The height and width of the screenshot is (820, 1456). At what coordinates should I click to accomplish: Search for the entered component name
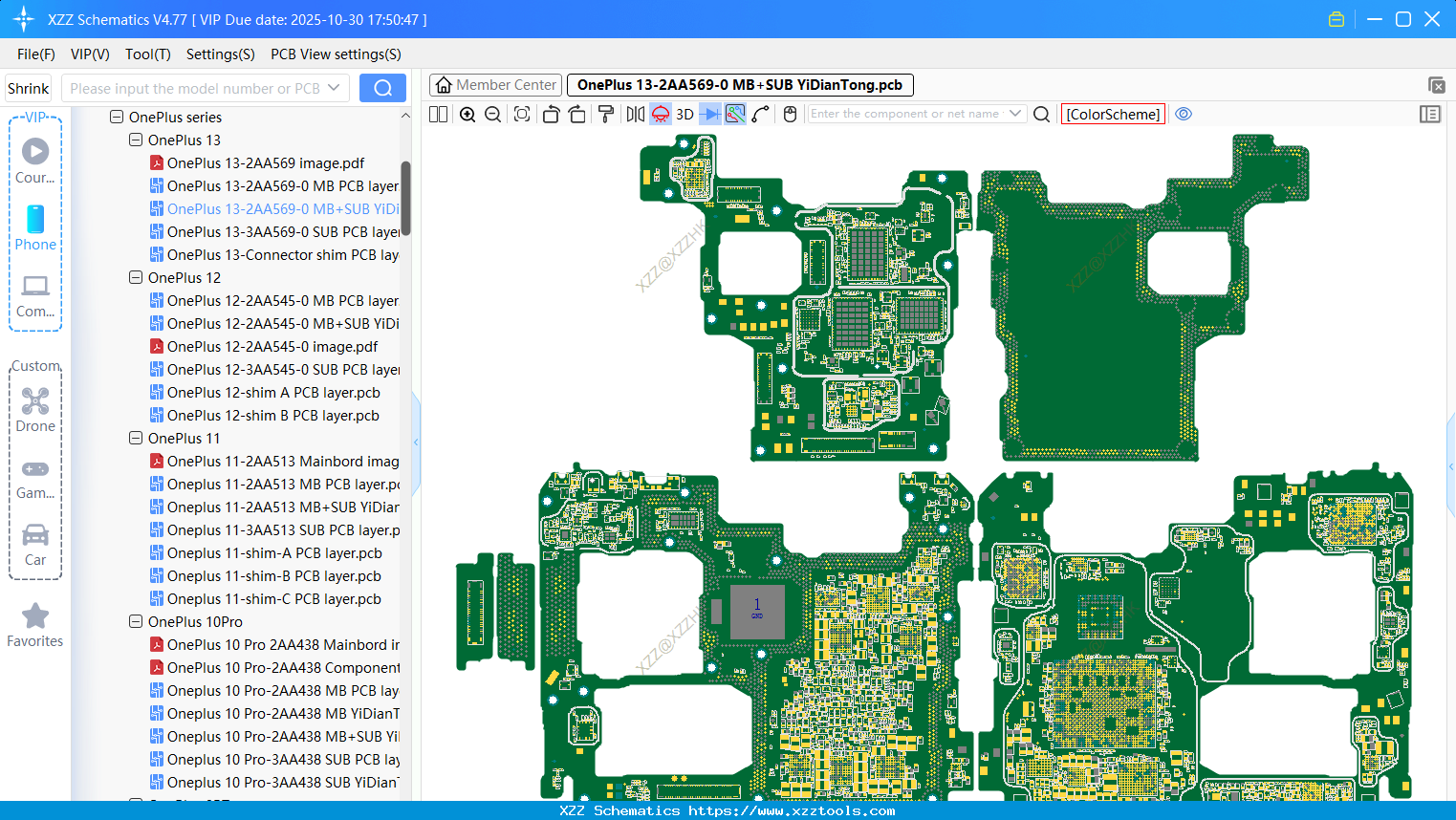[x=1042, y=115]
